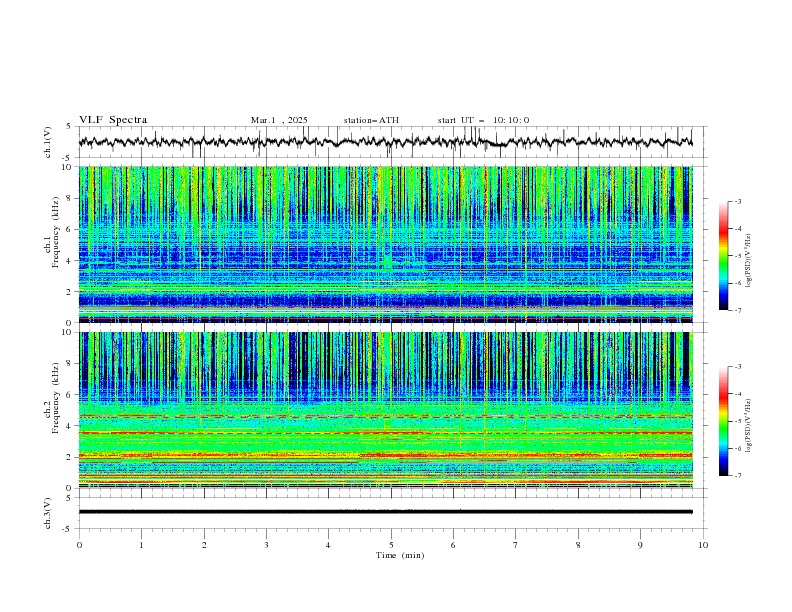Click the ch.1(V) waveform trace
Viewport: 792px width, 612px height.
point(385,142)
